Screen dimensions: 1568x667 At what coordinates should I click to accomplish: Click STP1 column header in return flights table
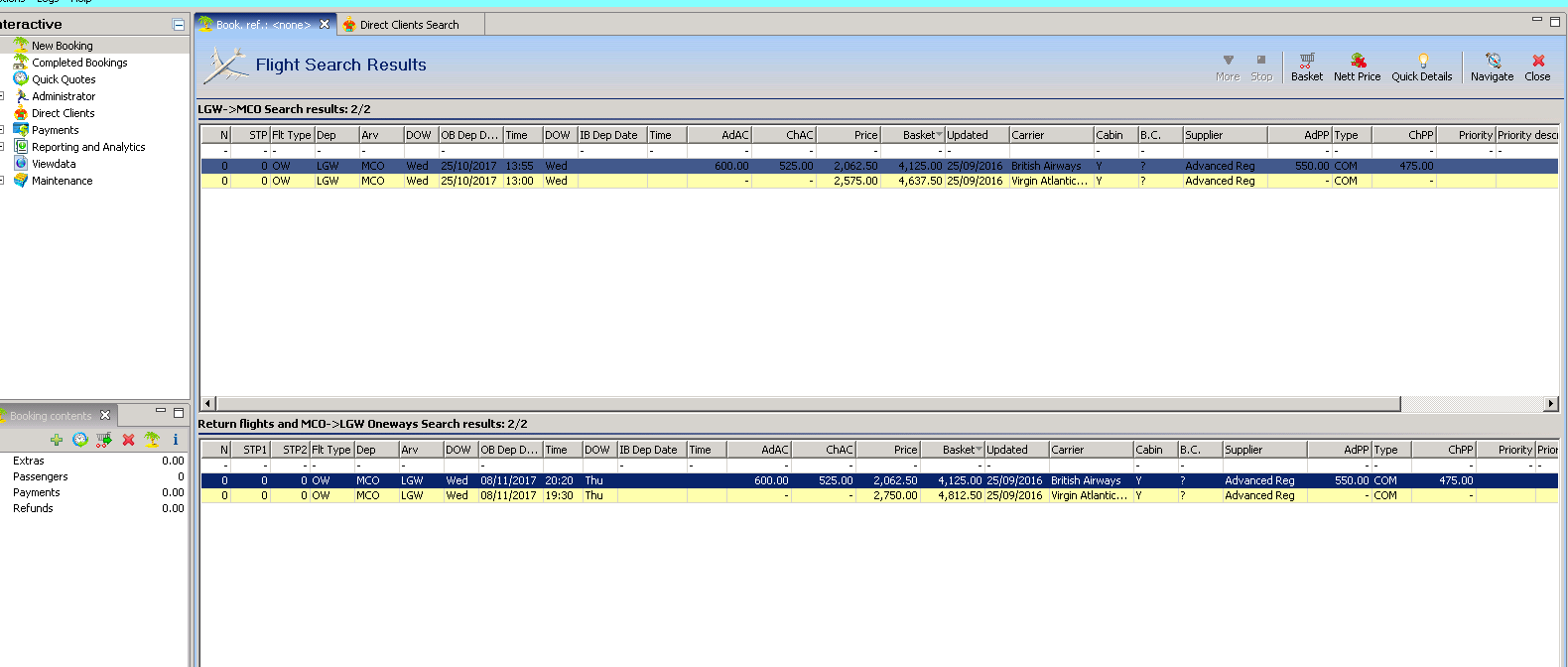pyautogui.click(x=250, y=450)
